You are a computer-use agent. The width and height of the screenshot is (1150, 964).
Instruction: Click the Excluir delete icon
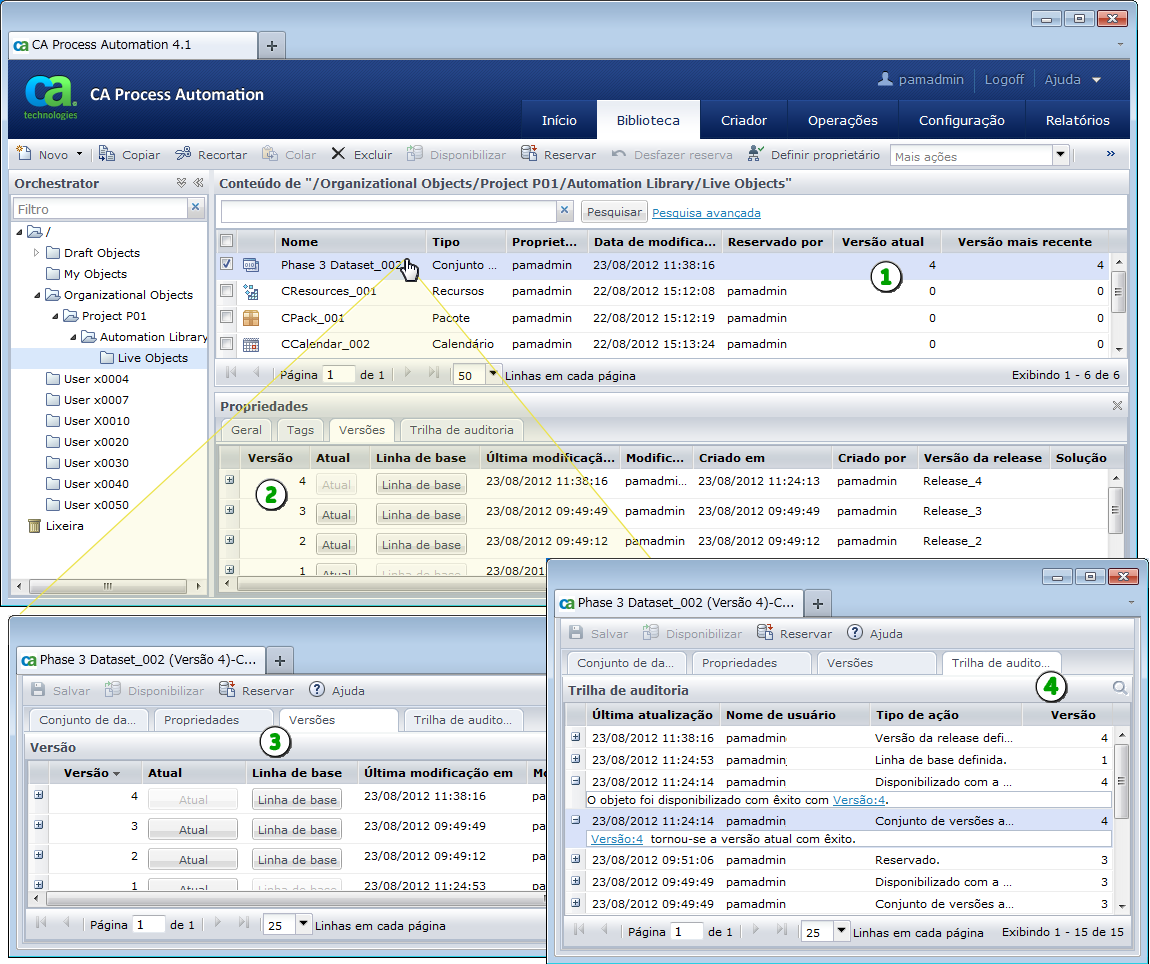coord(339,155)
